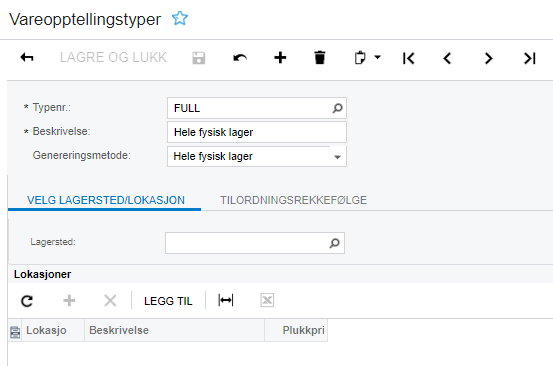Expand the Genereringsmetode dropdown
Viewport: 553px width, 366px height.
coord(337,157)
